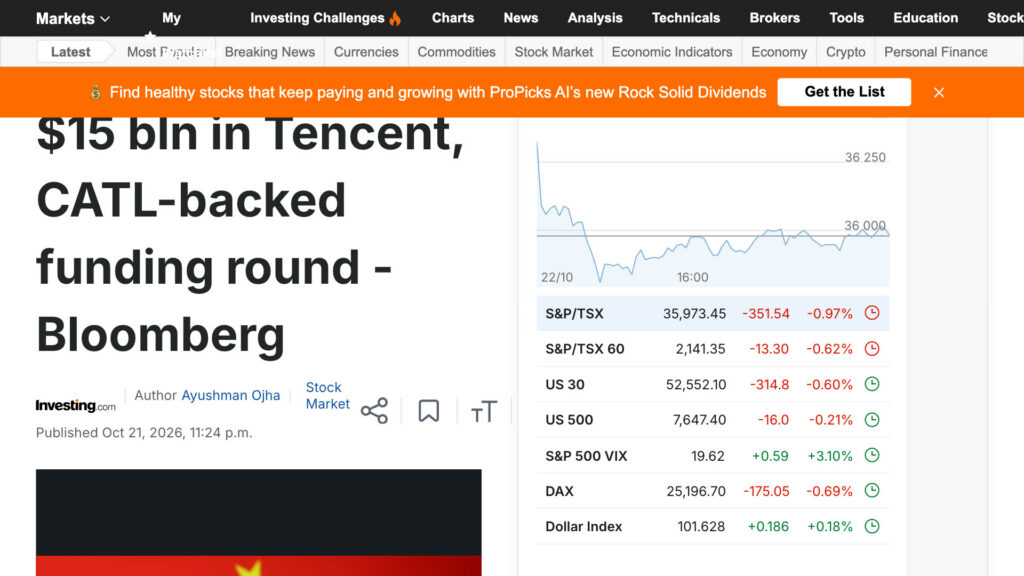Click the clock icon in S&P/TSX row

pyautogui.click(x=872, y=313)
